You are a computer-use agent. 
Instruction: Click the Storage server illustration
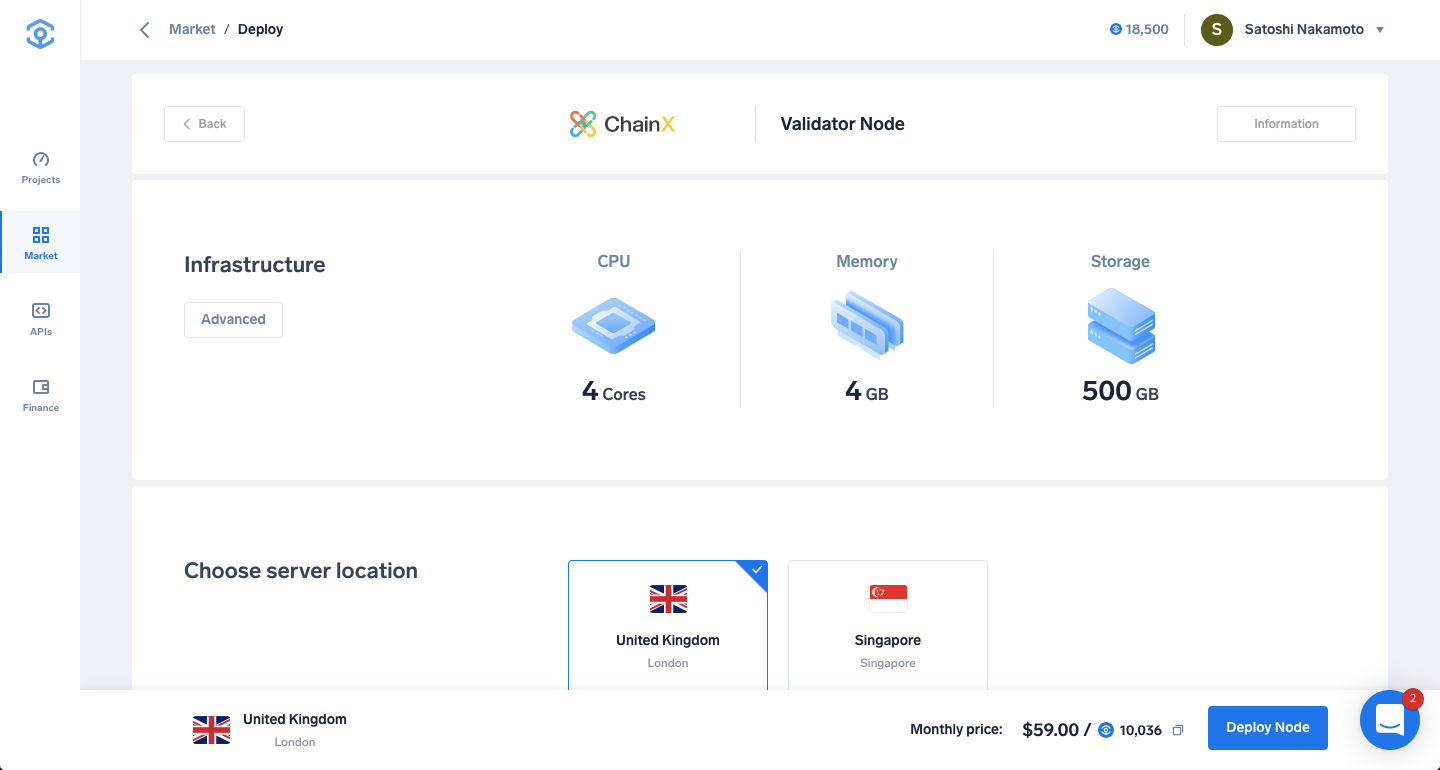(x=1121, y=326)
